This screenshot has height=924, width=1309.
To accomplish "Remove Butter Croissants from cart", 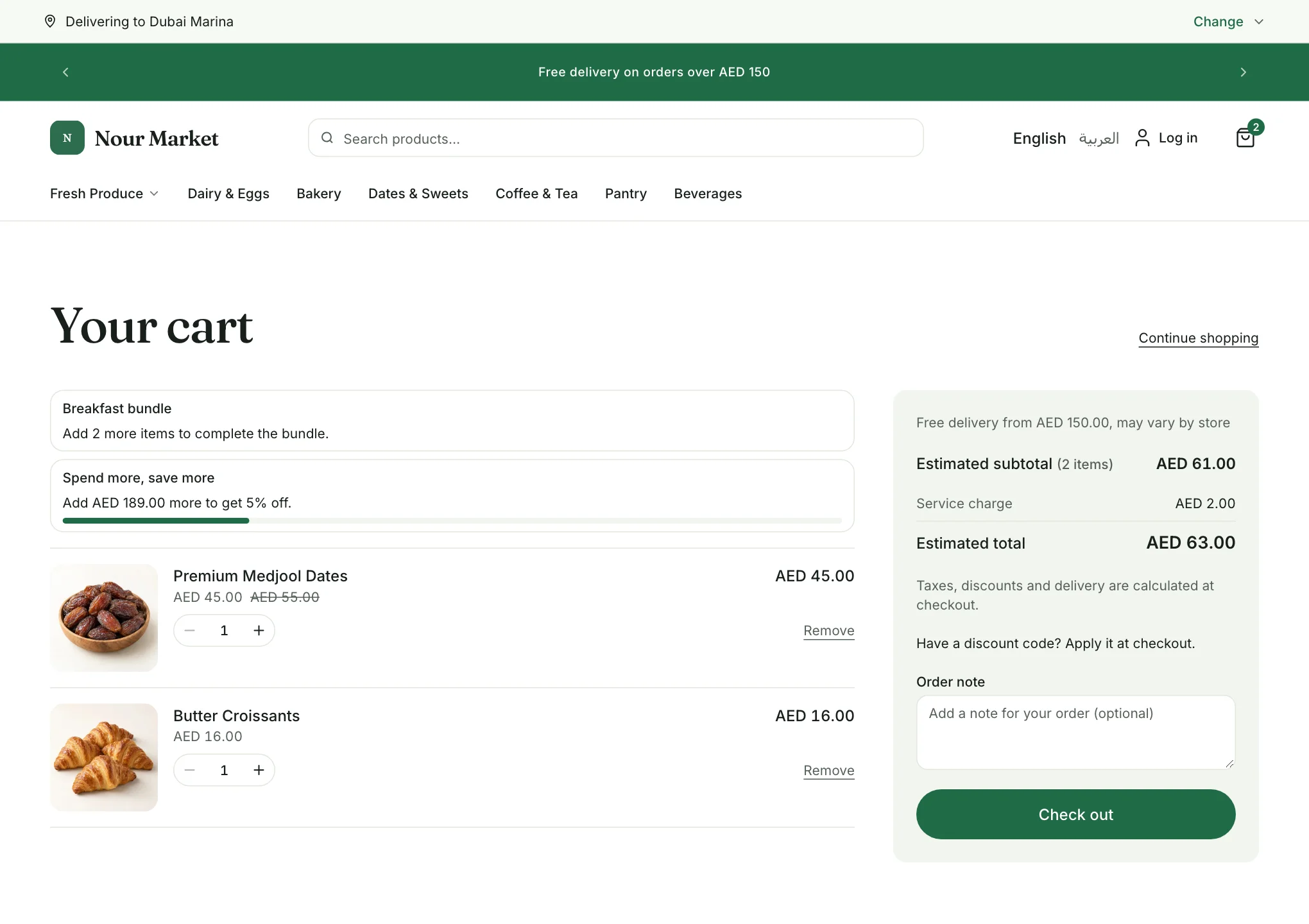I will tap(829, 770).
